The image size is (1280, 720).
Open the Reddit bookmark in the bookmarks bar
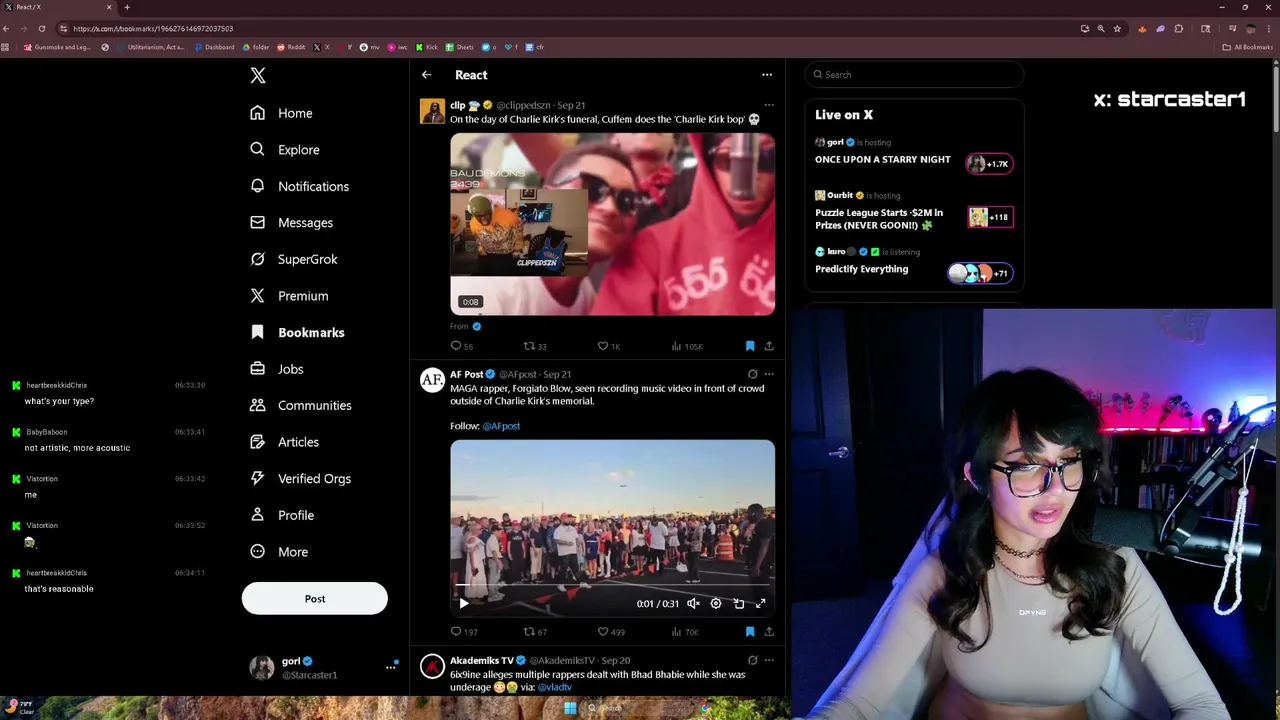291,47
